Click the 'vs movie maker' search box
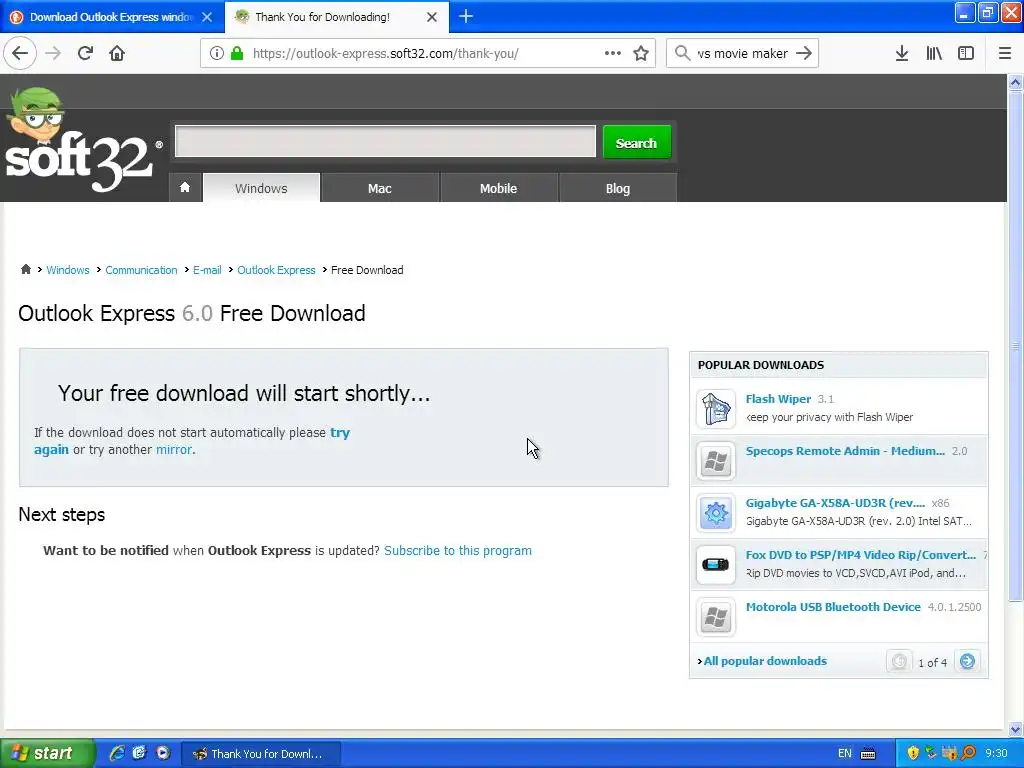The width and height of the screenshot is (1024, 768). 743,54
